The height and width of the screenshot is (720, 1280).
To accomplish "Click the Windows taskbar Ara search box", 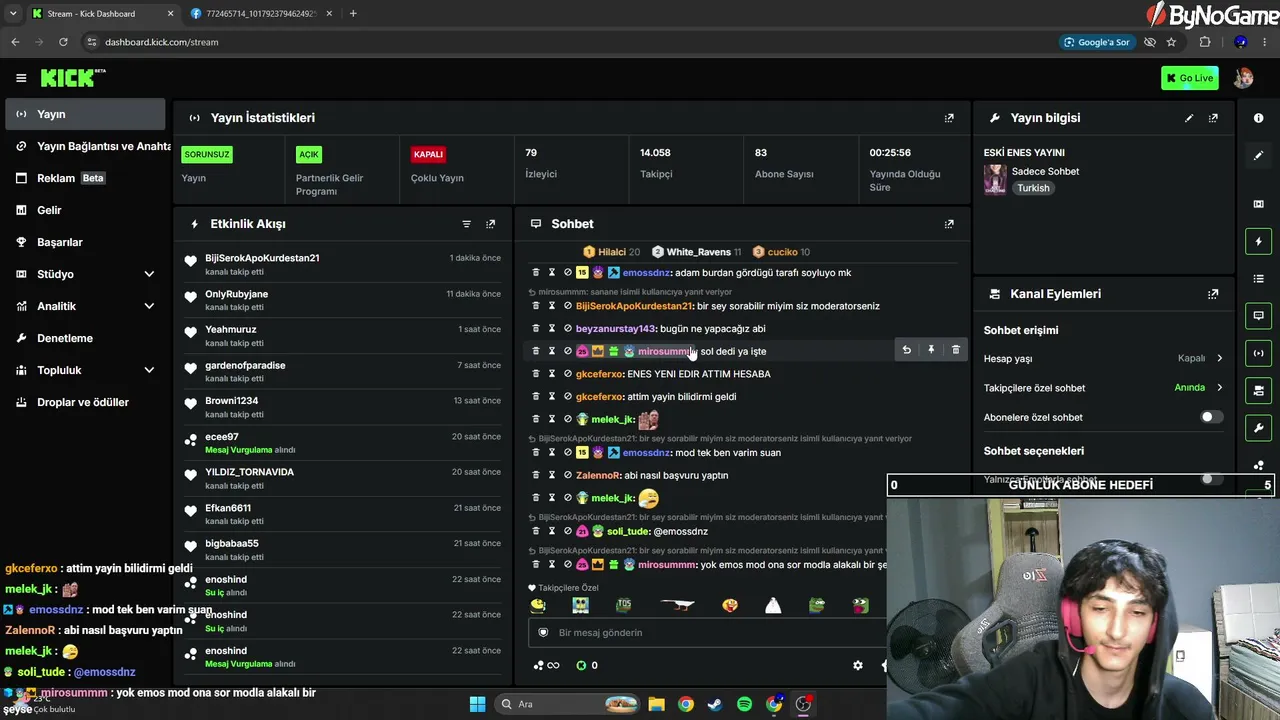I will (568, 704).
